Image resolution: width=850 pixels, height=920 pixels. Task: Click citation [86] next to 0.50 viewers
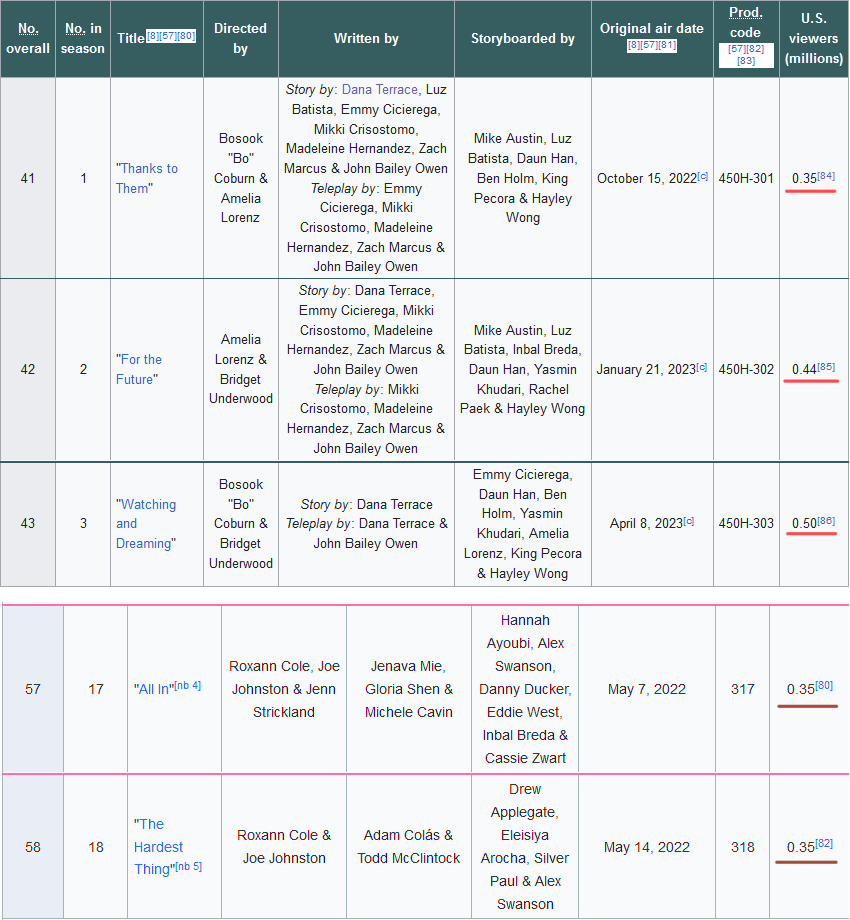click(826, 520)
